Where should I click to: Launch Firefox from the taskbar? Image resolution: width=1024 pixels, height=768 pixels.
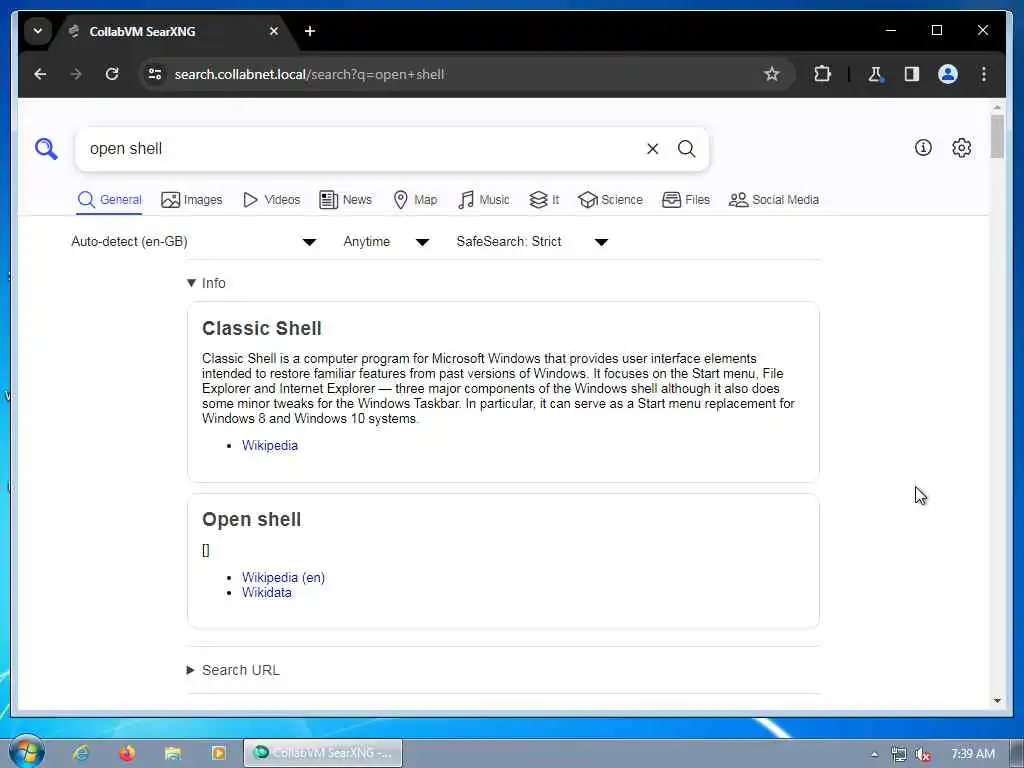[127, 753]
